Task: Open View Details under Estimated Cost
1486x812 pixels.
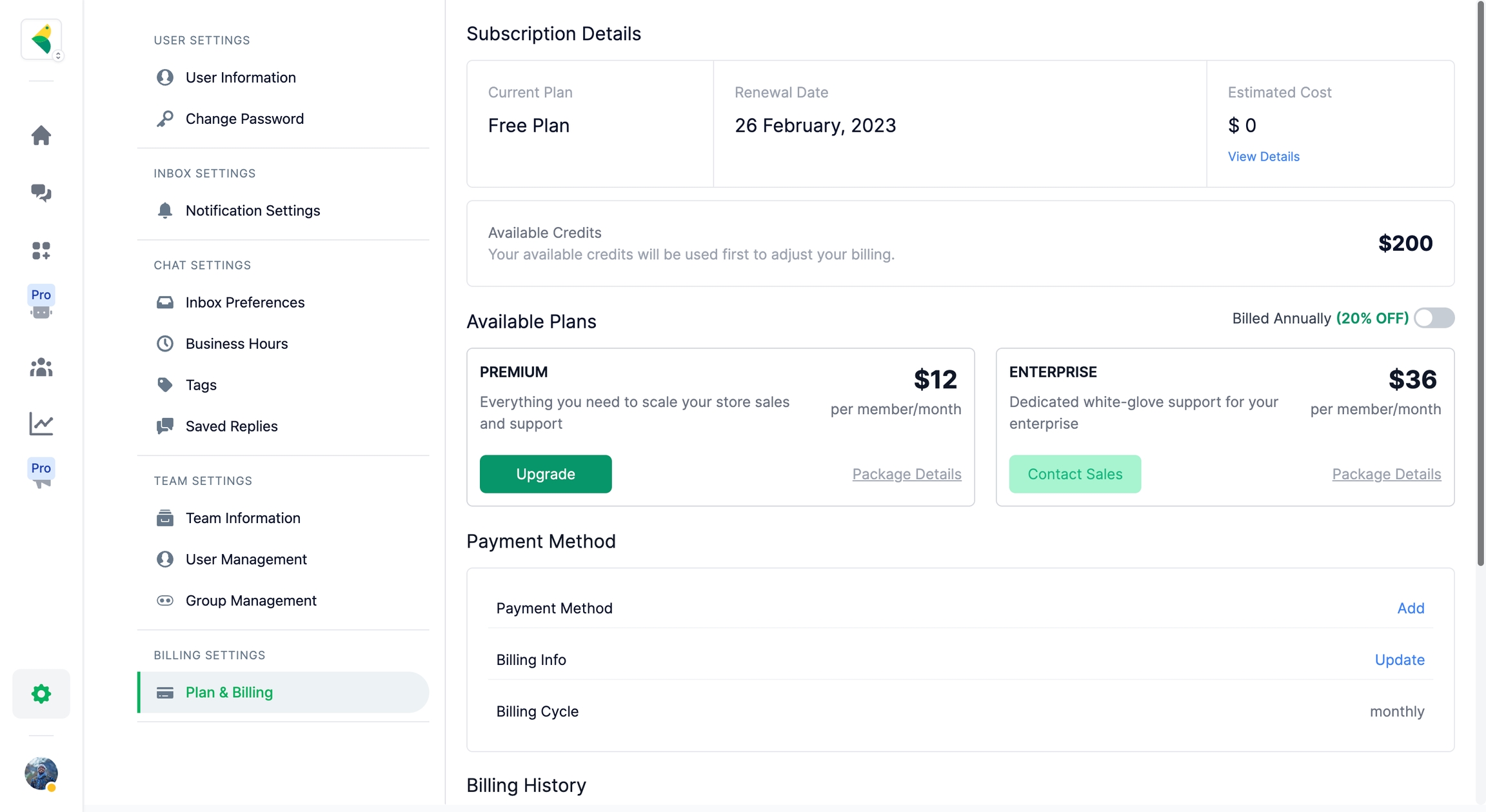Action: [x=1263, y=157]
